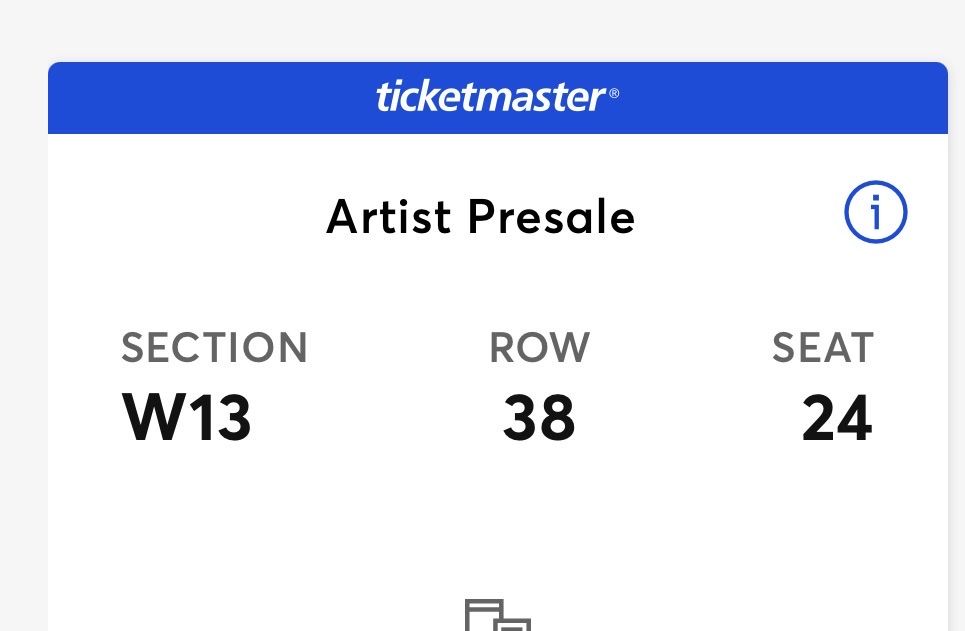965x631 pixels.
Task: Tap the SEAT label
Action: [x=823, y=348]
